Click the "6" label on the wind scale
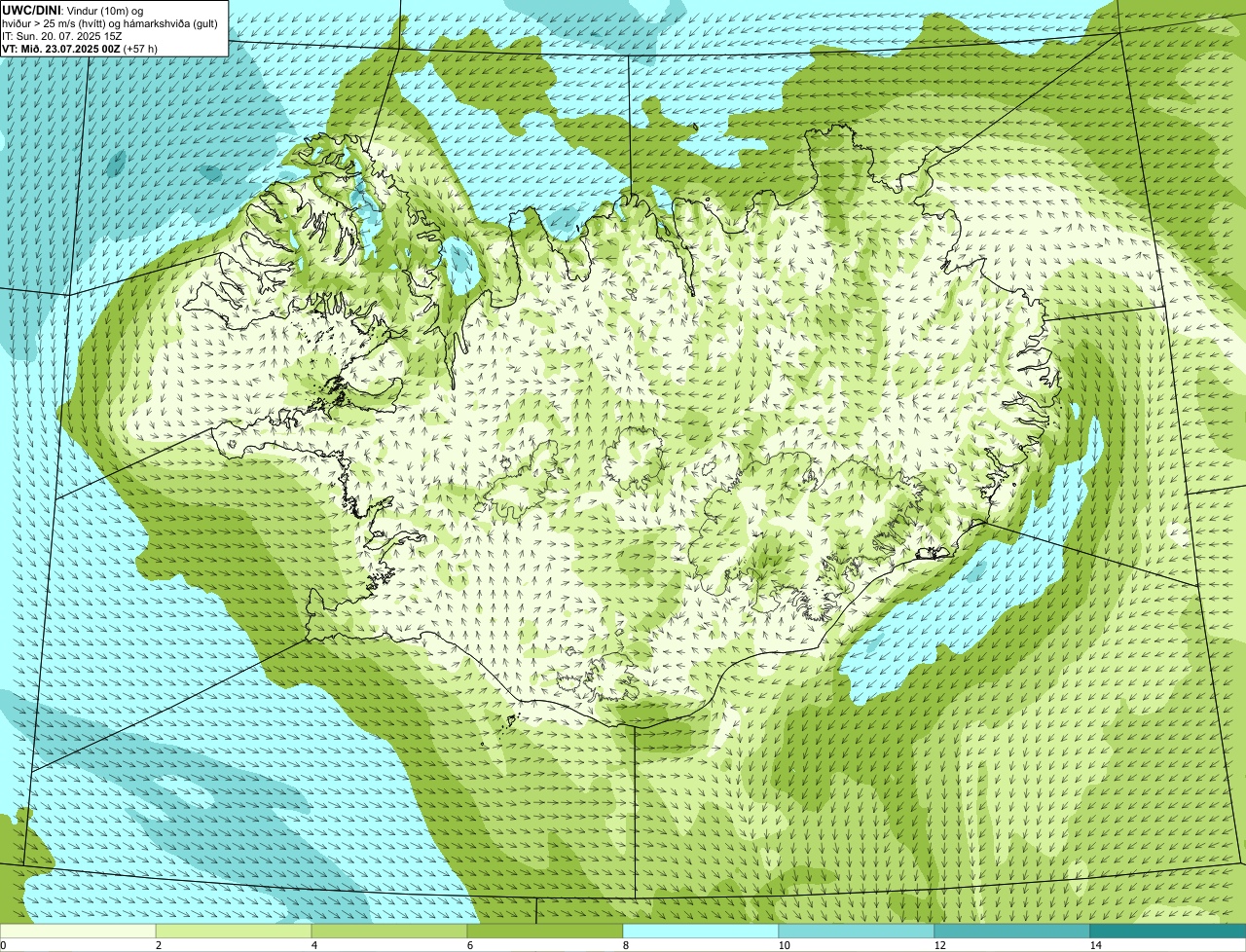Screen dimensions: 1246x952 pos(469,945)
